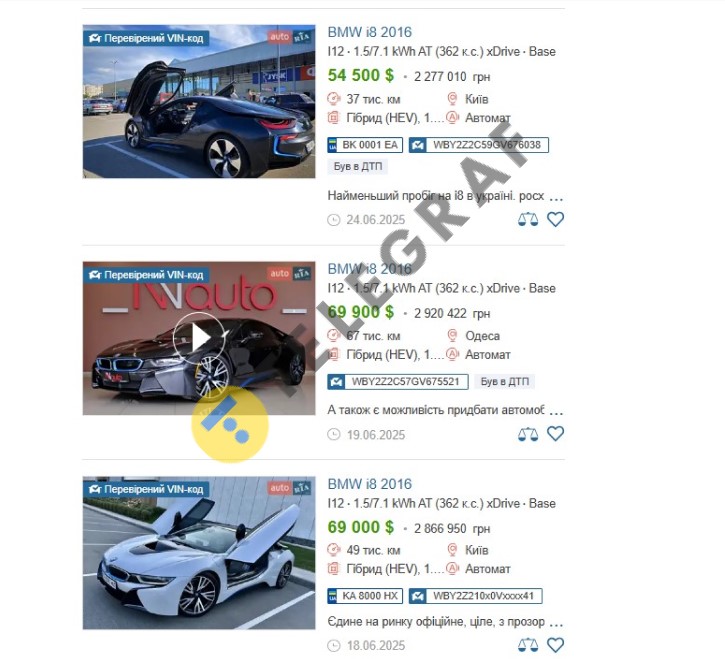Click VIN code WBY2Z2C59GV676038 badge
The height and width of the screenshot is (659, 725).
point(479,145)
